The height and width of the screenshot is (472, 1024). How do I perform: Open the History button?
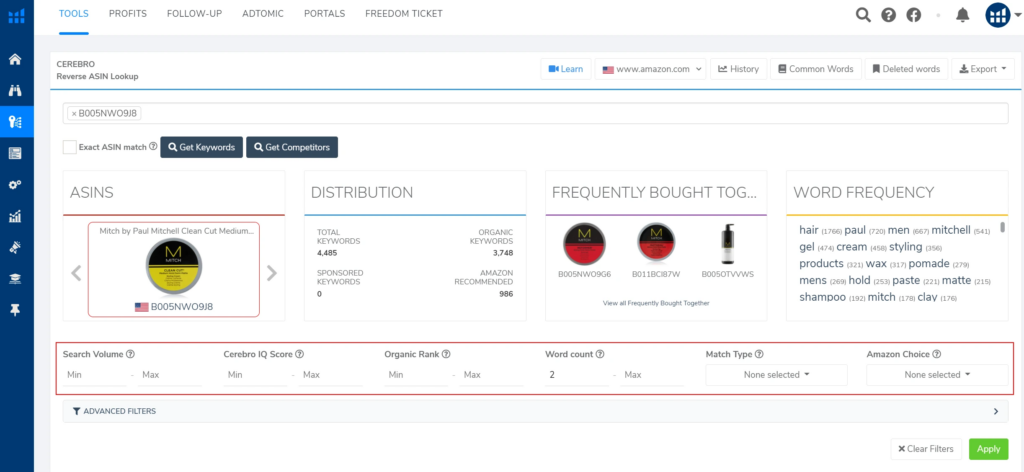[739, 69]
